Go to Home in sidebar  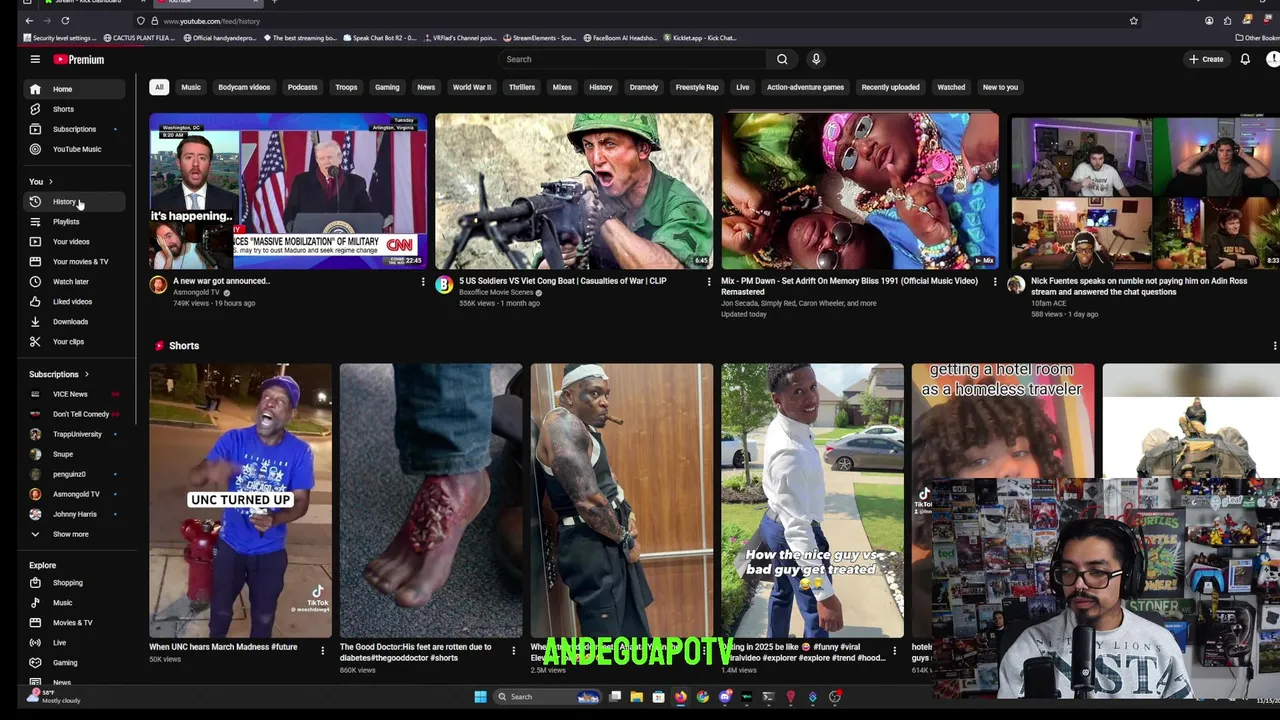tap(76, 89)
